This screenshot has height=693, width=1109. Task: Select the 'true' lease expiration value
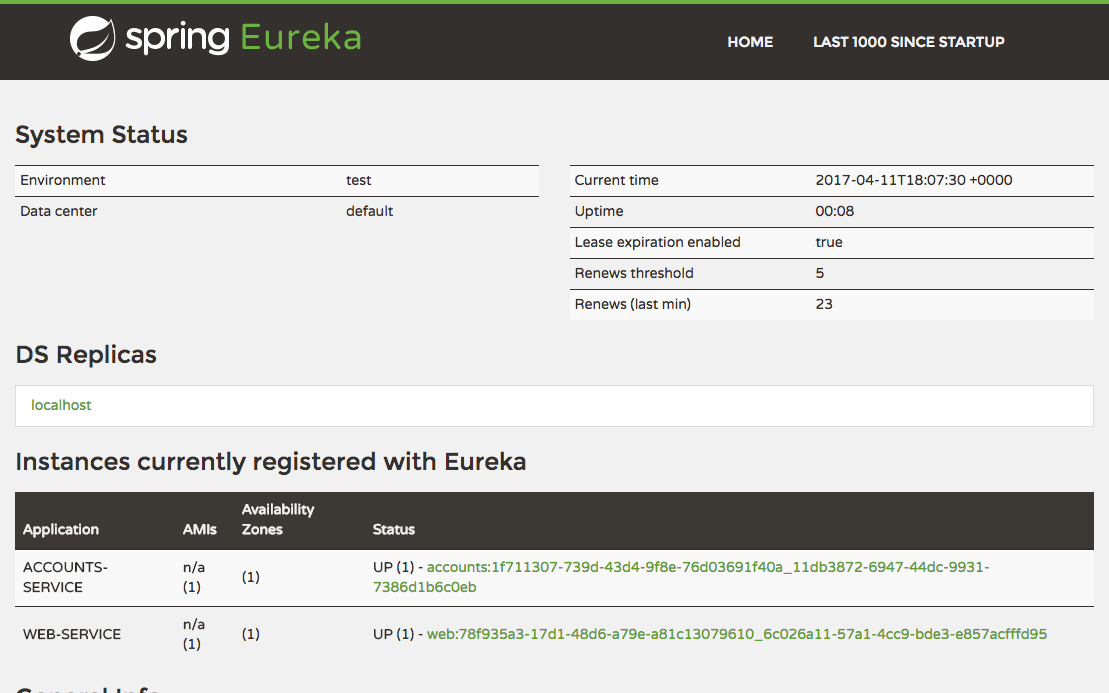coord(828,243)
